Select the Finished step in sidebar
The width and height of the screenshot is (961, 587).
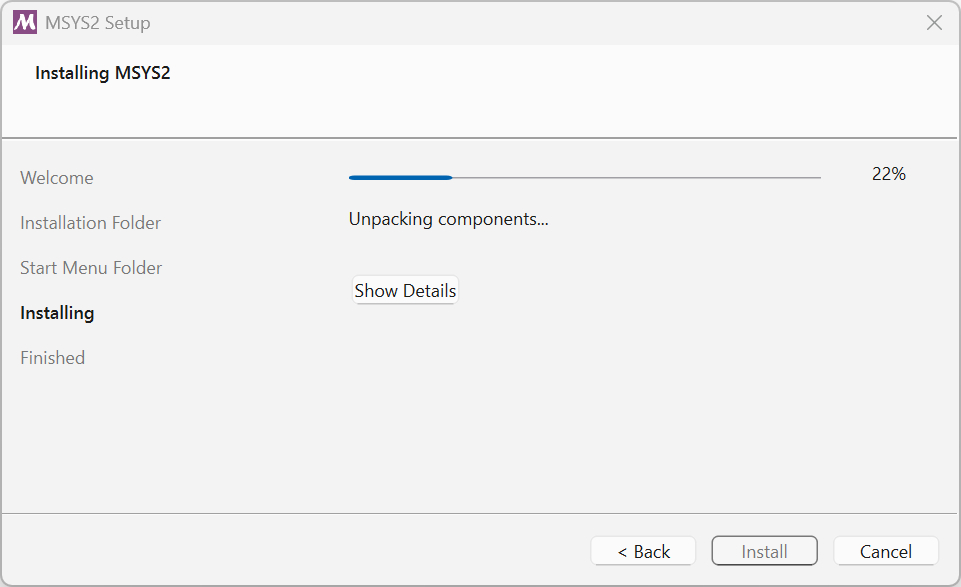click(x=53, y=358)
